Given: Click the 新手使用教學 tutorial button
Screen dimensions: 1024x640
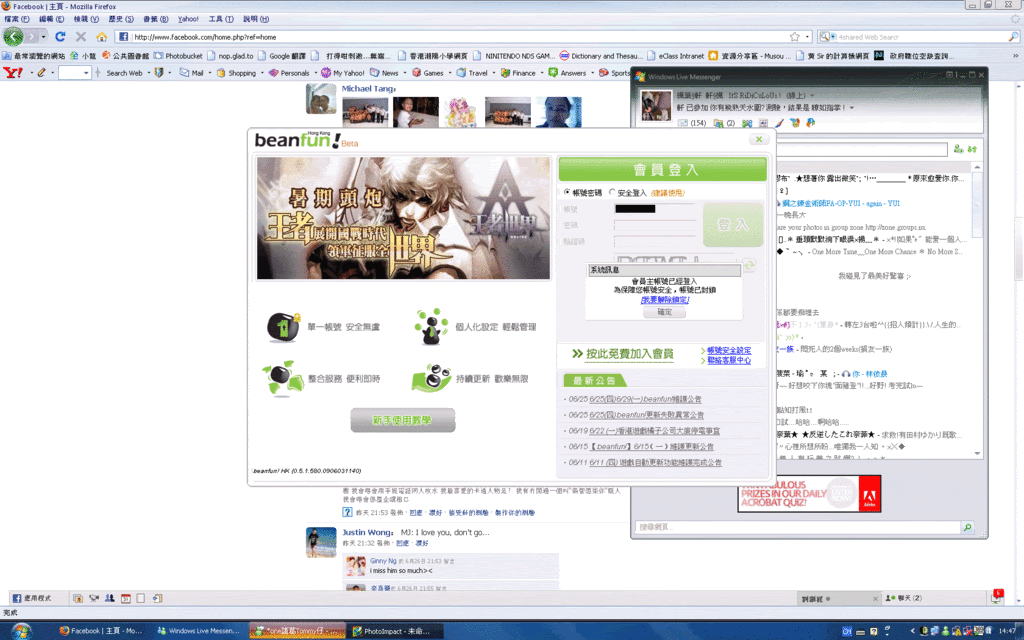Looking at the screenshot, I should pyautogui.click(x=402, y=421).
